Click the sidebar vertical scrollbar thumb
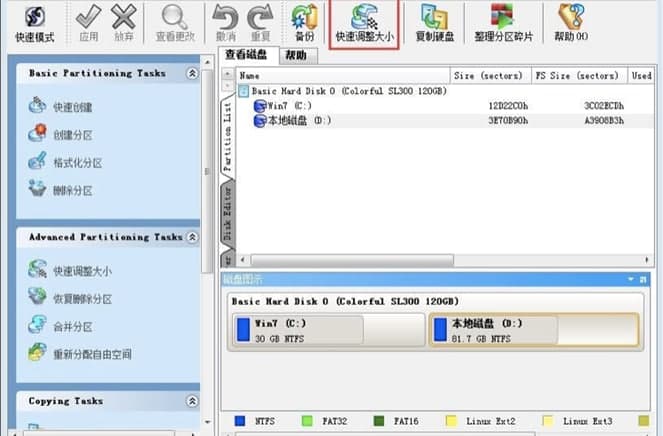This screenshot has height=436, width=663. [207, 171]
